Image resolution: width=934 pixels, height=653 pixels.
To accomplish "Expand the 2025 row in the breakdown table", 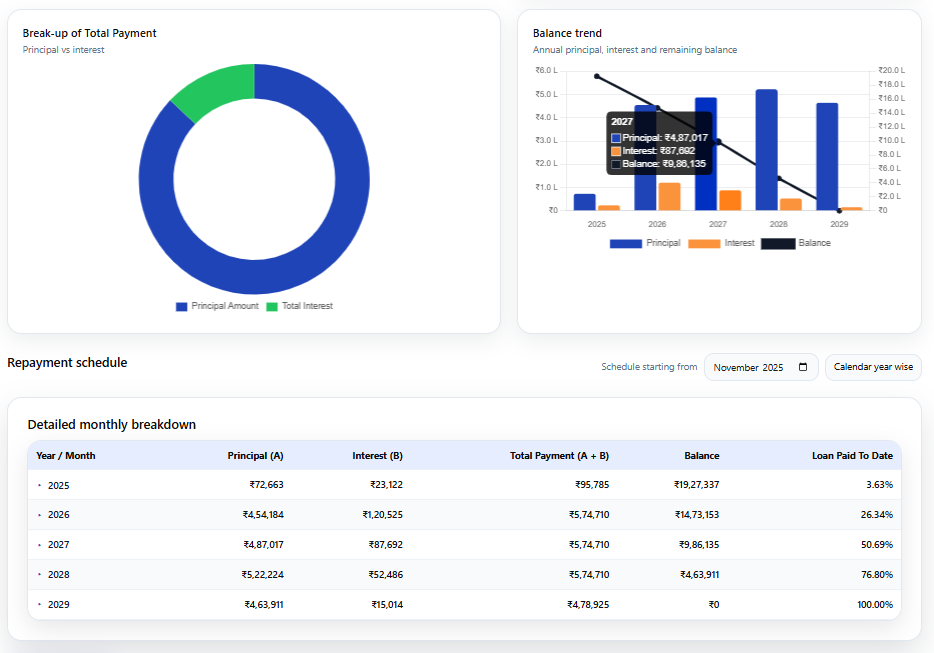I will (40, 485).
